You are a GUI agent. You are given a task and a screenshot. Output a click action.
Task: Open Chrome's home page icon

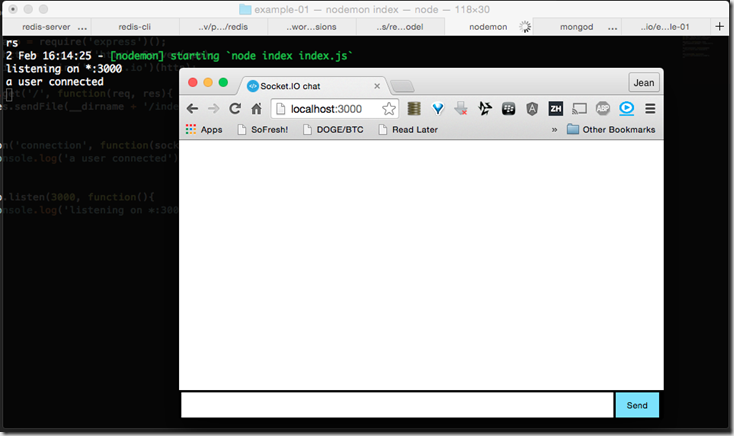[256, 109]
